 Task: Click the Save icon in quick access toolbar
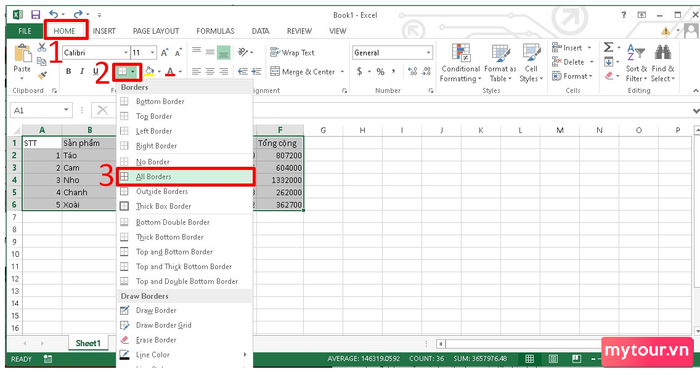(35, 15)
